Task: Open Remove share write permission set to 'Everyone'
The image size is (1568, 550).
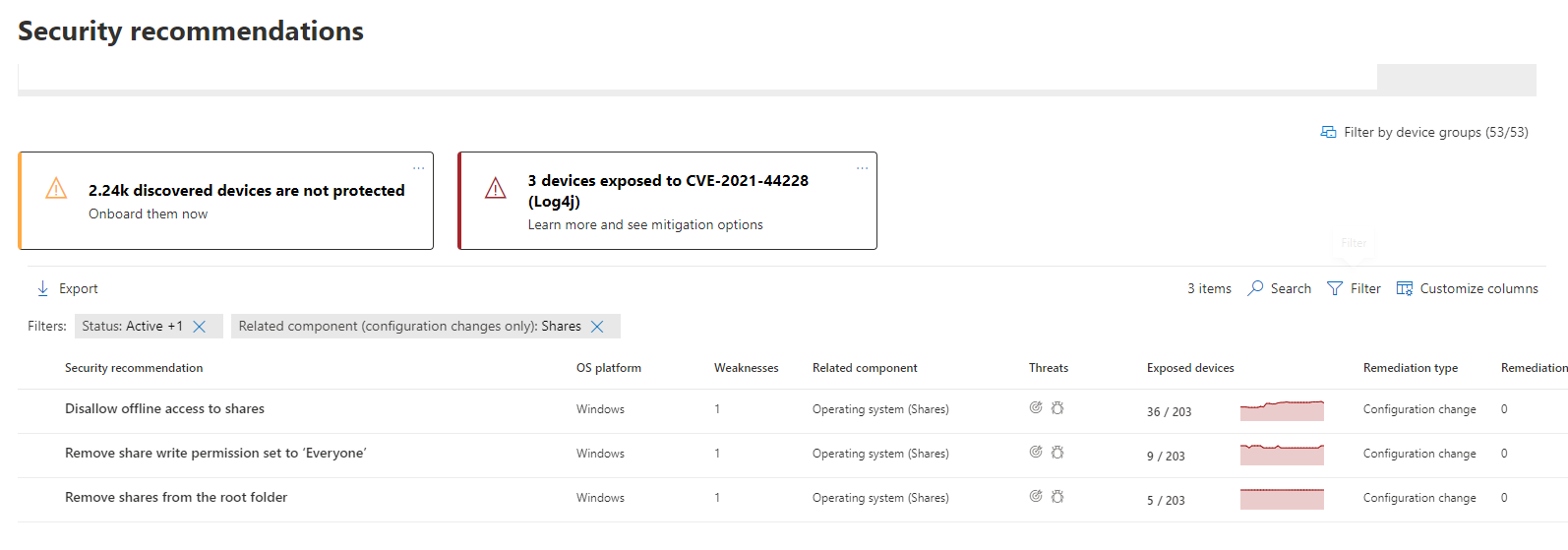Action: [215, 453]
